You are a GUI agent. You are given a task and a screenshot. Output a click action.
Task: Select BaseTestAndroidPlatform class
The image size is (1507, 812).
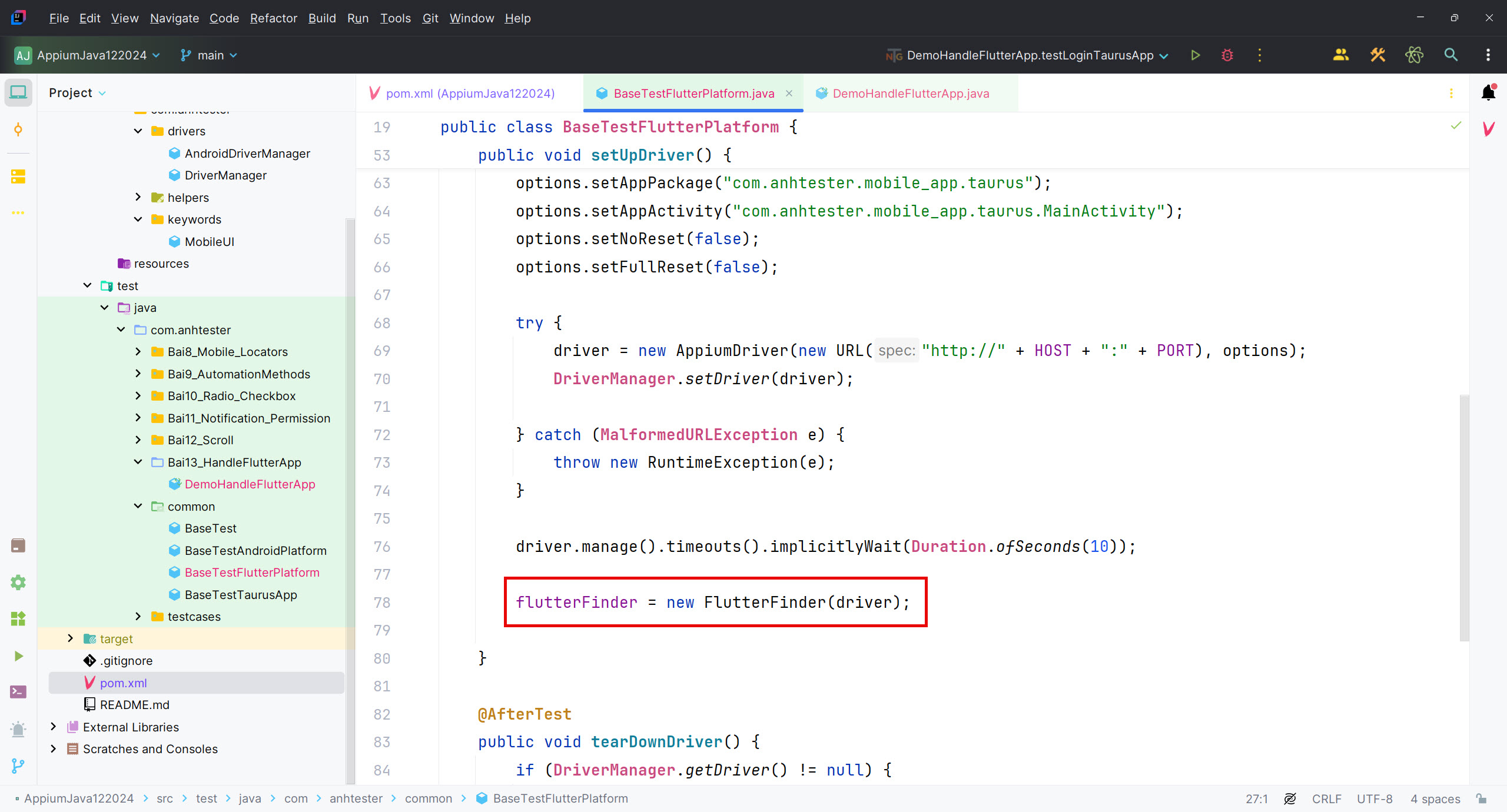click(x=255, y=551)
